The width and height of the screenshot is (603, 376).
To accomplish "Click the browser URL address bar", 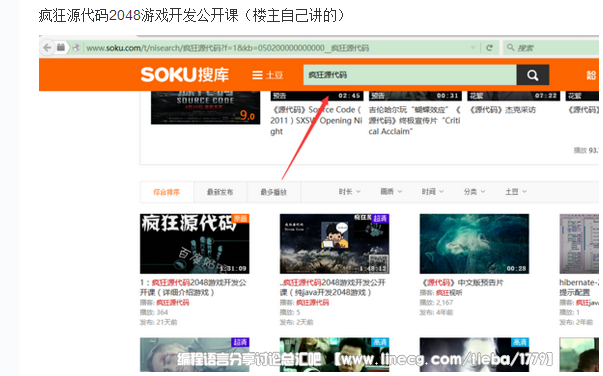I will (x=277, y=48).
